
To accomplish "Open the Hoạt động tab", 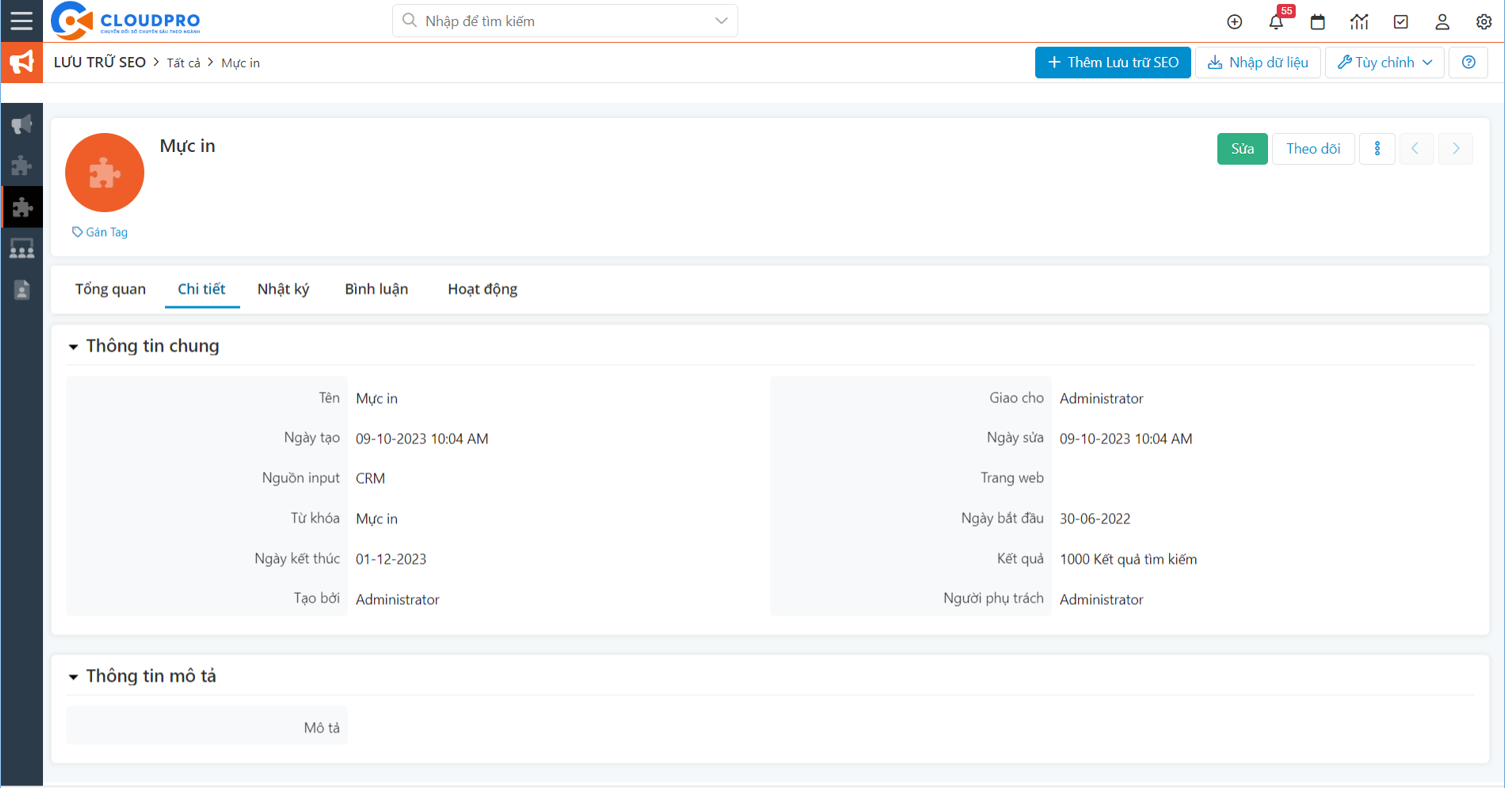I will 482,289.
